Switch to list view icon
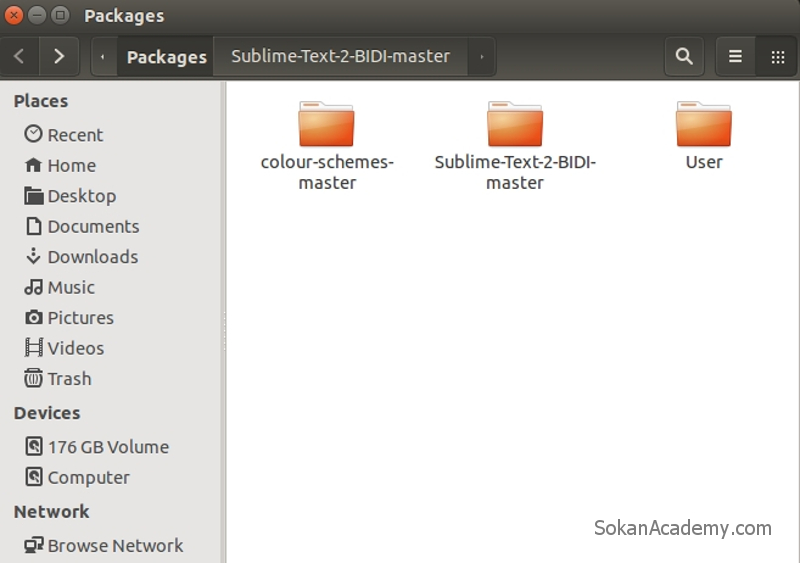The height and width of the screenshot is (563, 800). [735, 56]
